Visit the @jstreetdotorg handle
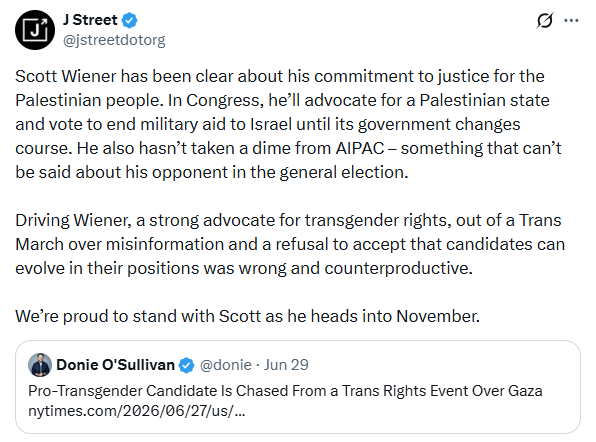 (x=114, y=40)
